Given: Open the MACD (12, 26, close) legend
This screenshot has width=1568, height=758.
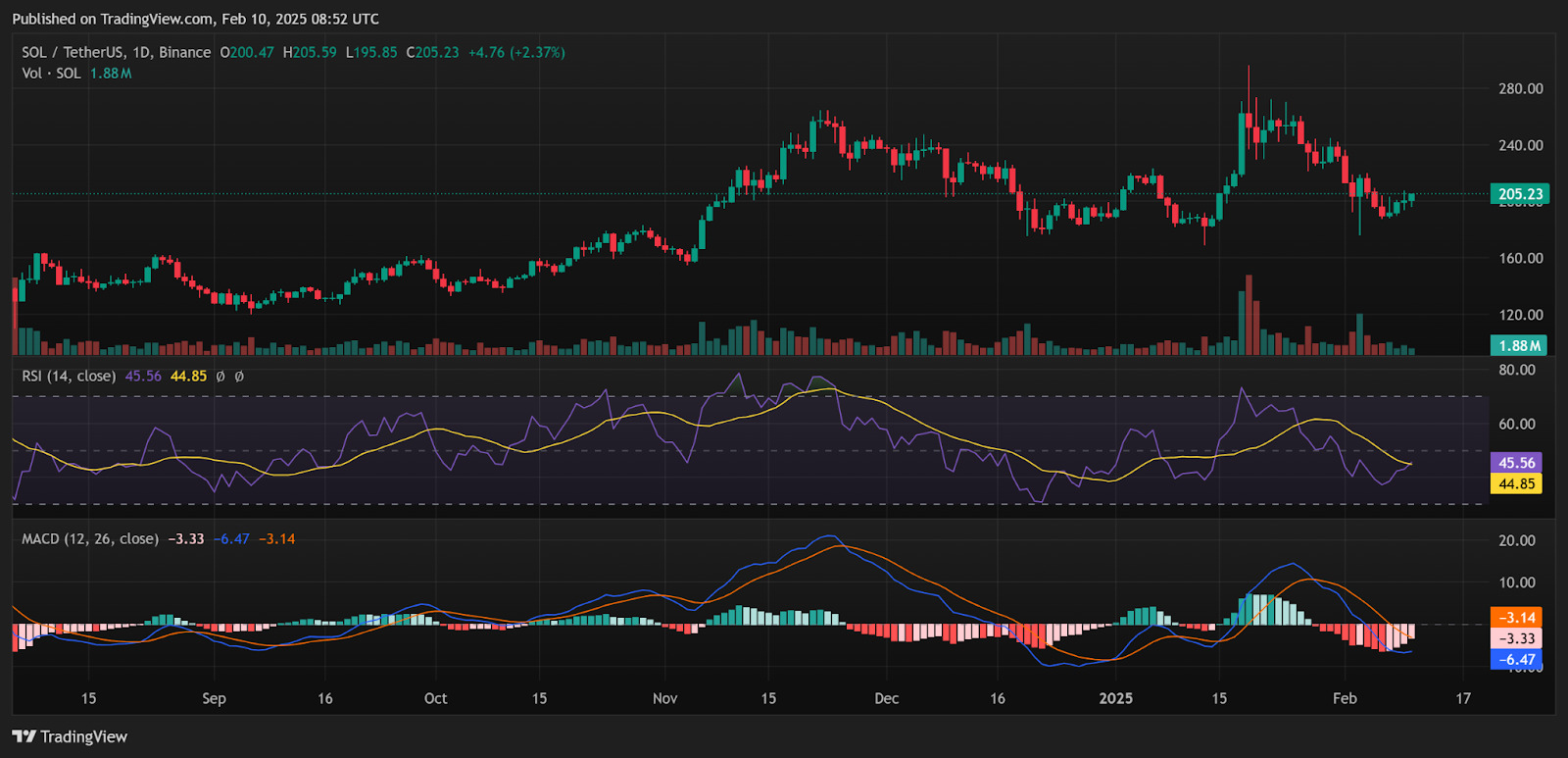Looking at the screenshot, I should [x=90, y=538].
